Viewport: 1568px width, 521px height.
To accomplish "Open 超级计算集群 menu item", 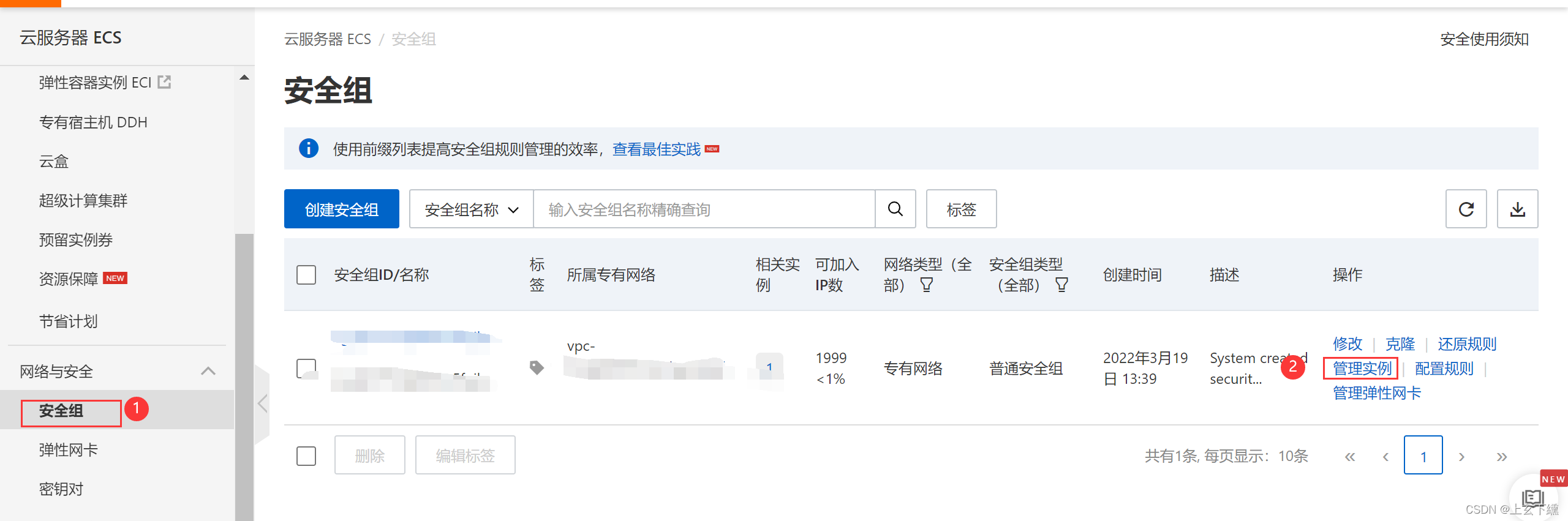I will click(x=83, y=201).
